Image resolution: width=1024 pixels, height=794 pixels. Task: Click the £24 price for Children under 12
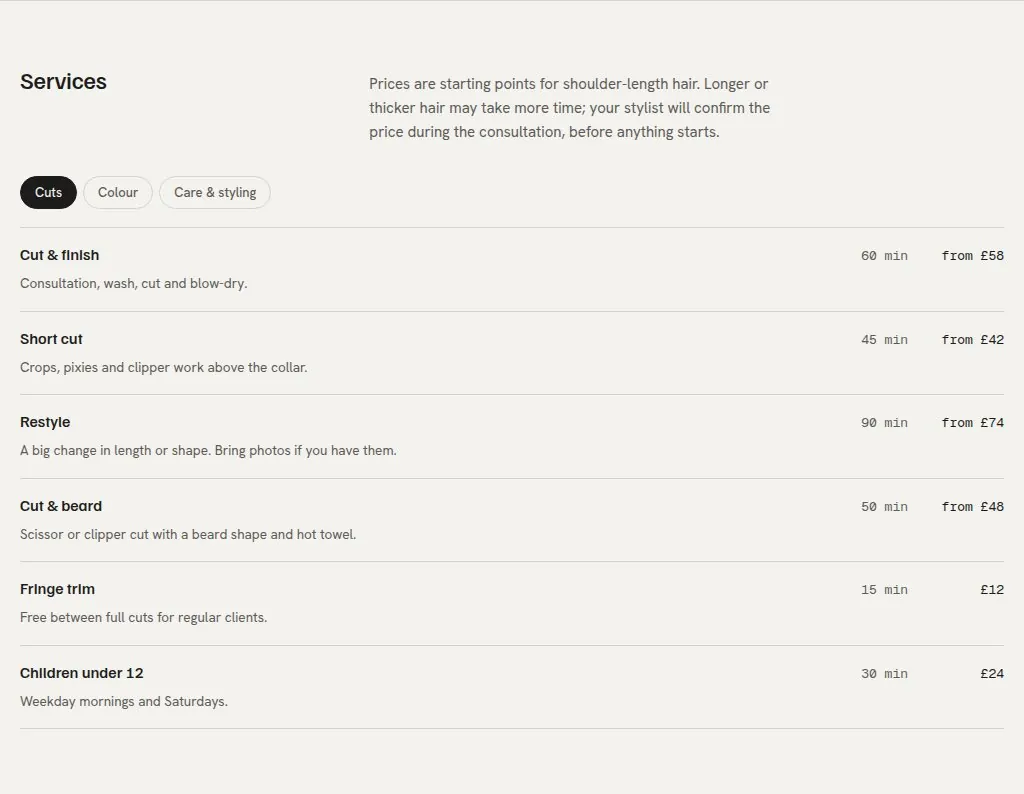tap(992, 674)
